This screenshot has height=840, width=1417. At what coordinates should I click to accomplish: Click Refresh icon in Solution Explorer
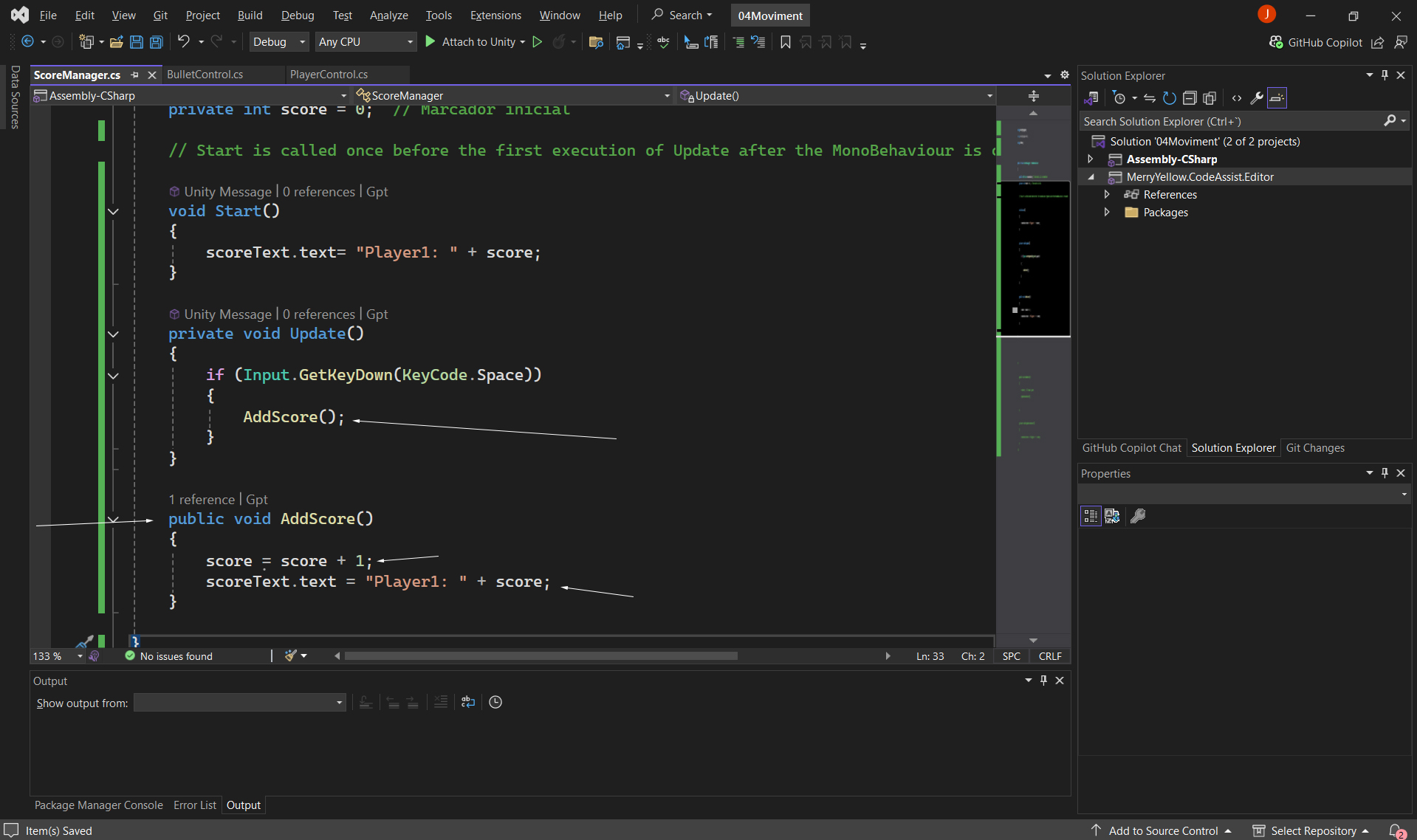[x=1169, y=98]
